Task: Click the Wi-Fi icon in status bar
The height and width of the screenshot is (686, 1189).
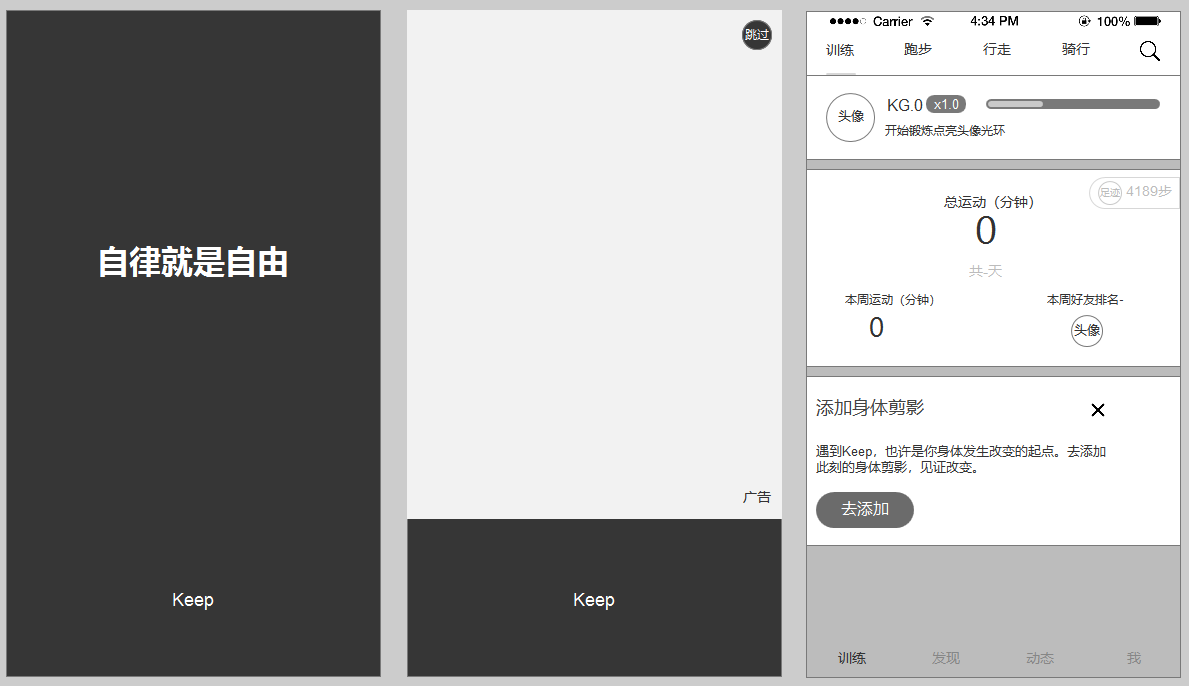Action: pyautogui.click(x=927, y=21)
